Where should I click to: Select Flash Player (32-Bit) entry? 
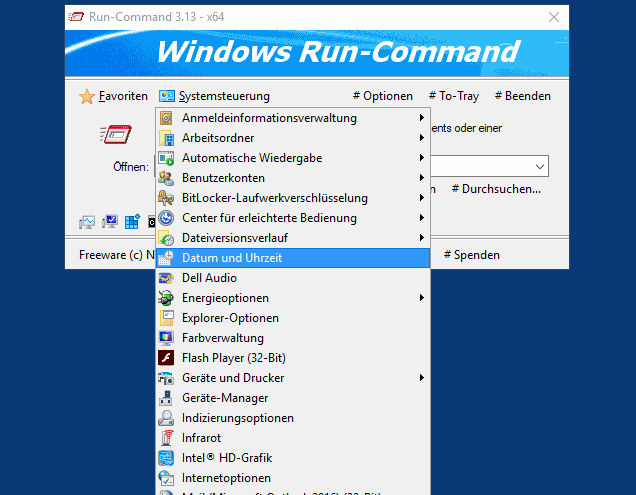[x=293, y=358]
